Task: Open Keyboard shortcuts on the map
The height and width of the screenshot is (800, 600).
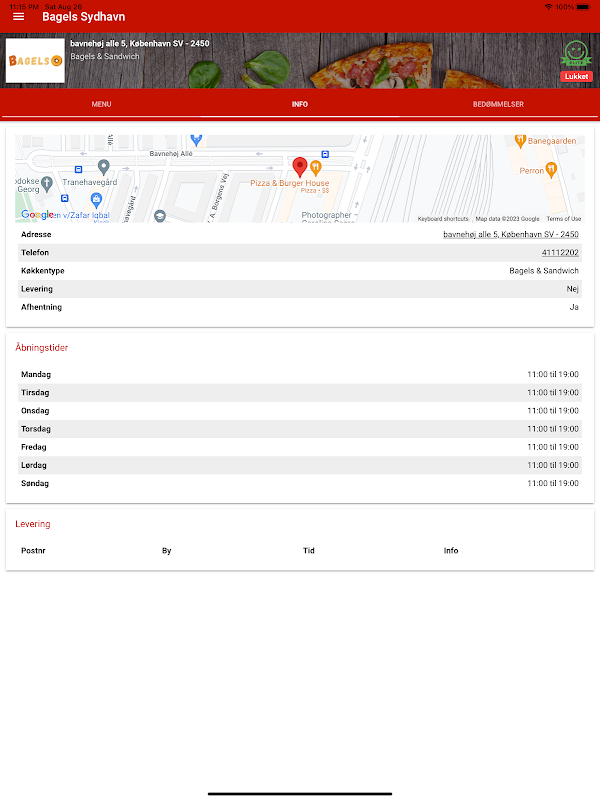Action: coord(443,219)
